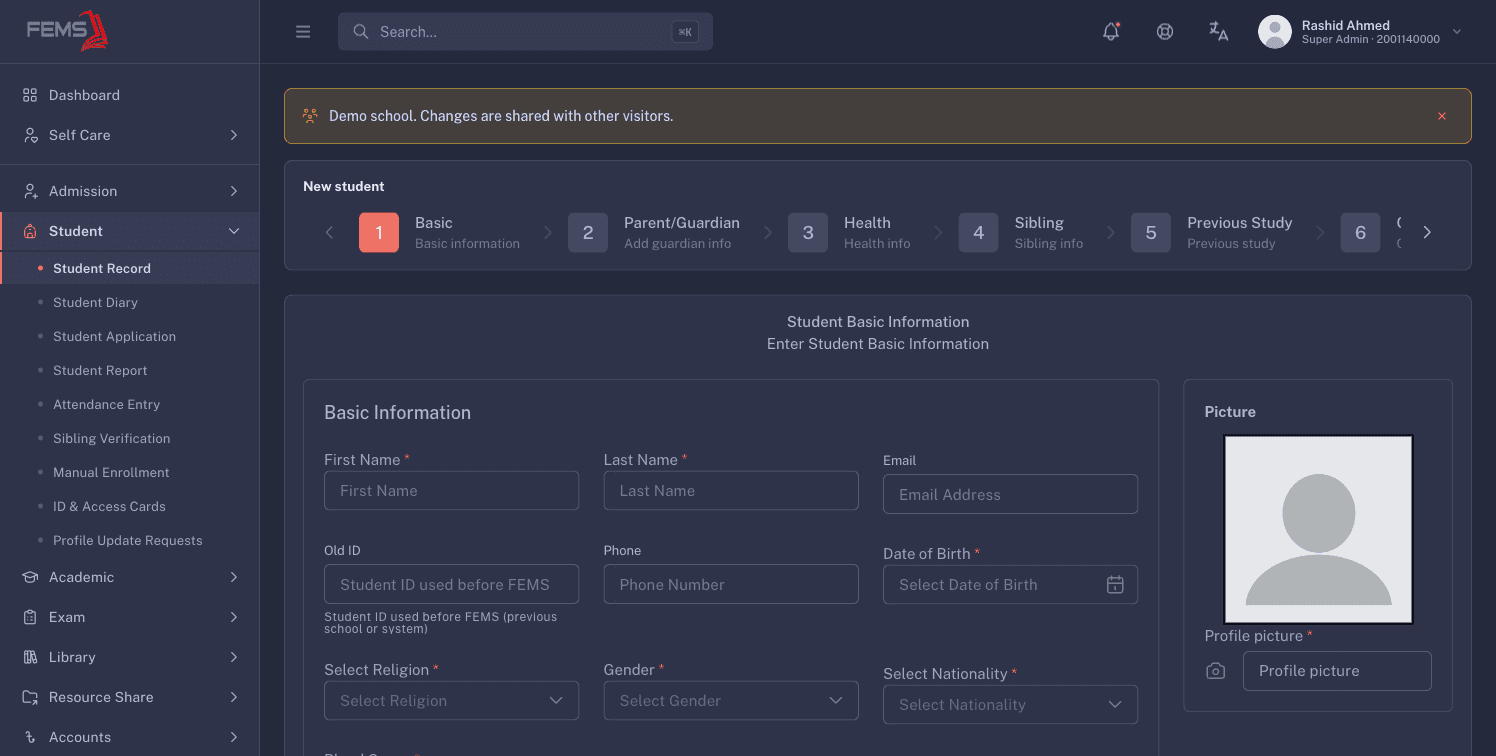Image resolution: width=1496 pixels, height=756 pixels.
Task: Expand the Admission menu
Action: click(129, 191)
